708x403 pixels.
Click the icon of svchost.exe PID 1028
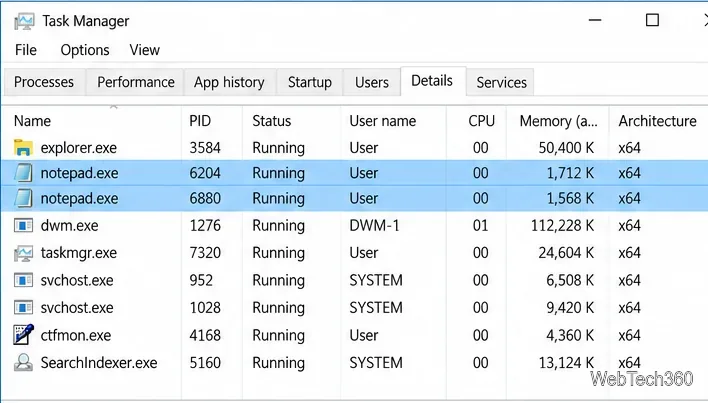[x=23, y=308]
